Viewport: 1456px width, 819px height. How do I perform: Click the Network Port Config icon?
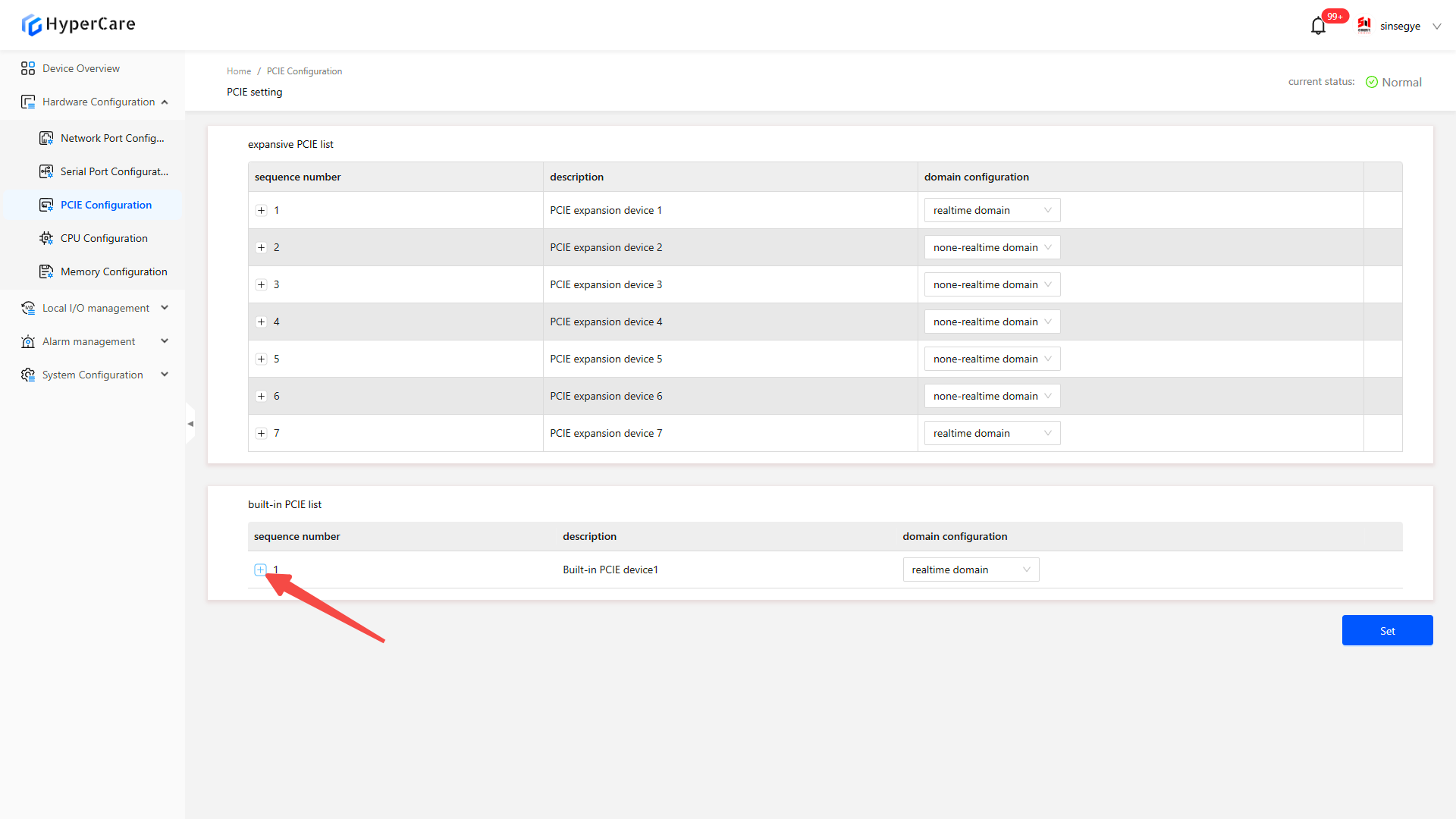[x=46, y=138]
